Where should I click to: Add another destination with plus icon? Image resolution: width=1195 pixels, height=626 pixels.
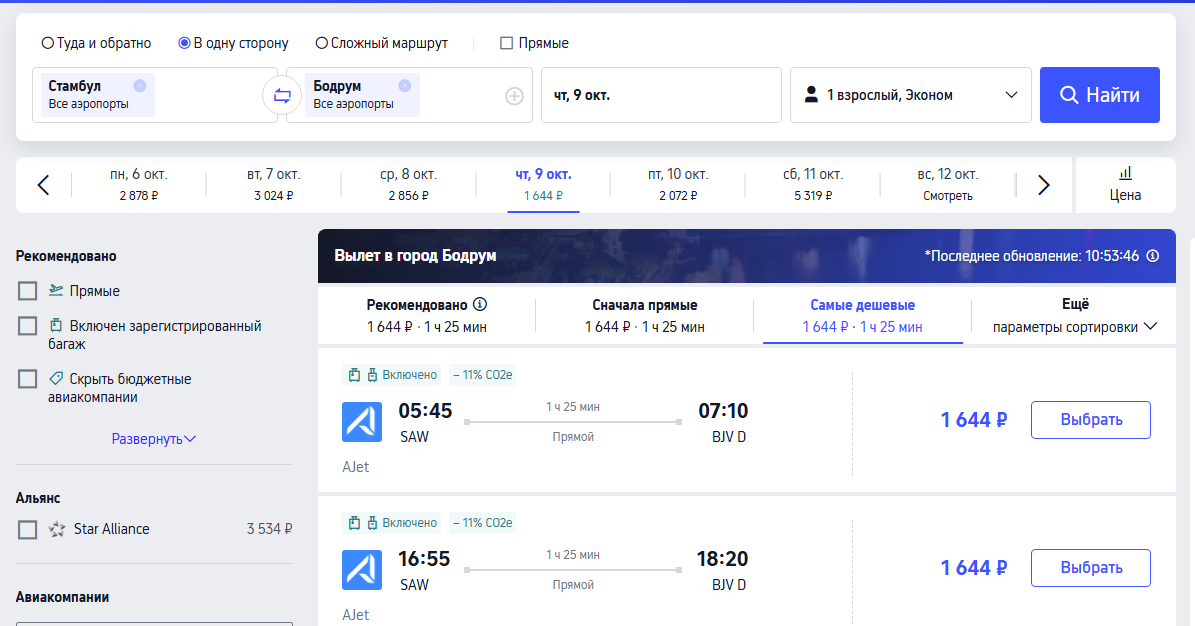514,95
